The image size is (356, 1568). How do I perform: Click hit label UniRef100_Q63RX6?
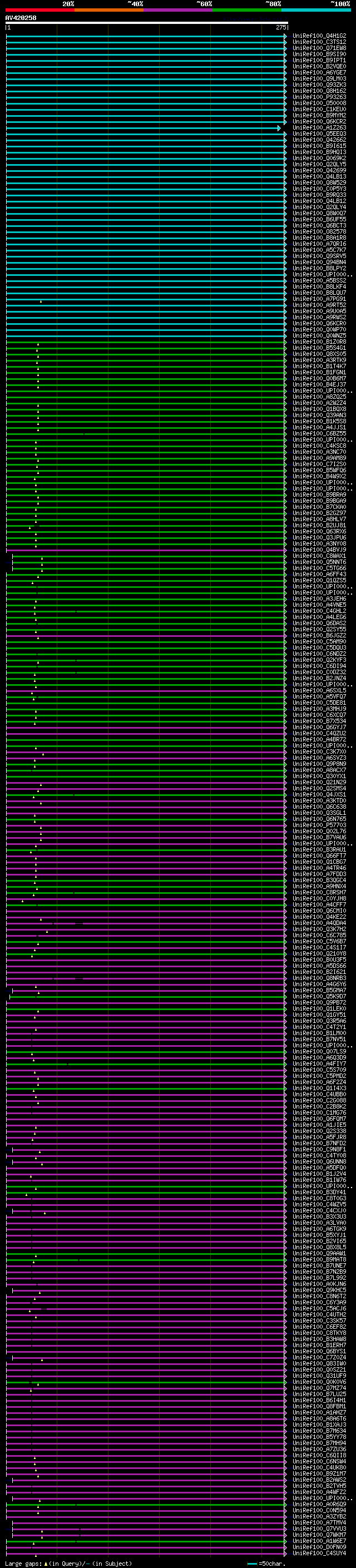[x=319, y=532]
